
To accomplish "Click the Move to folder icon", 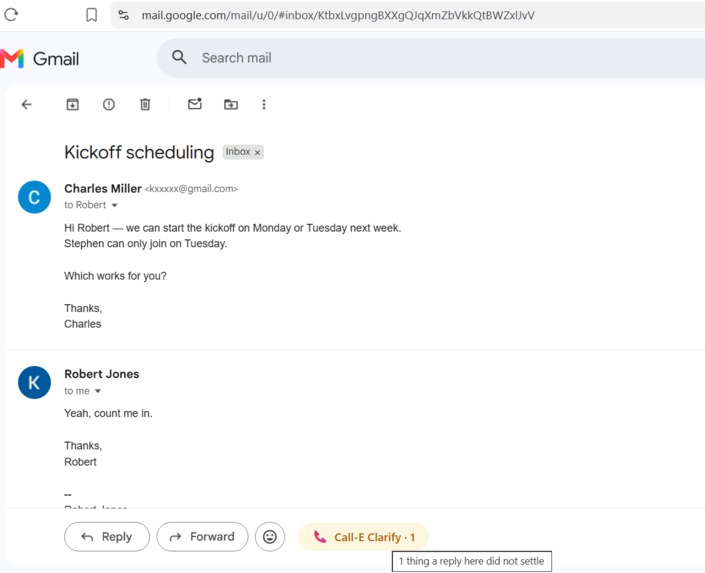I will click(231, 104).
